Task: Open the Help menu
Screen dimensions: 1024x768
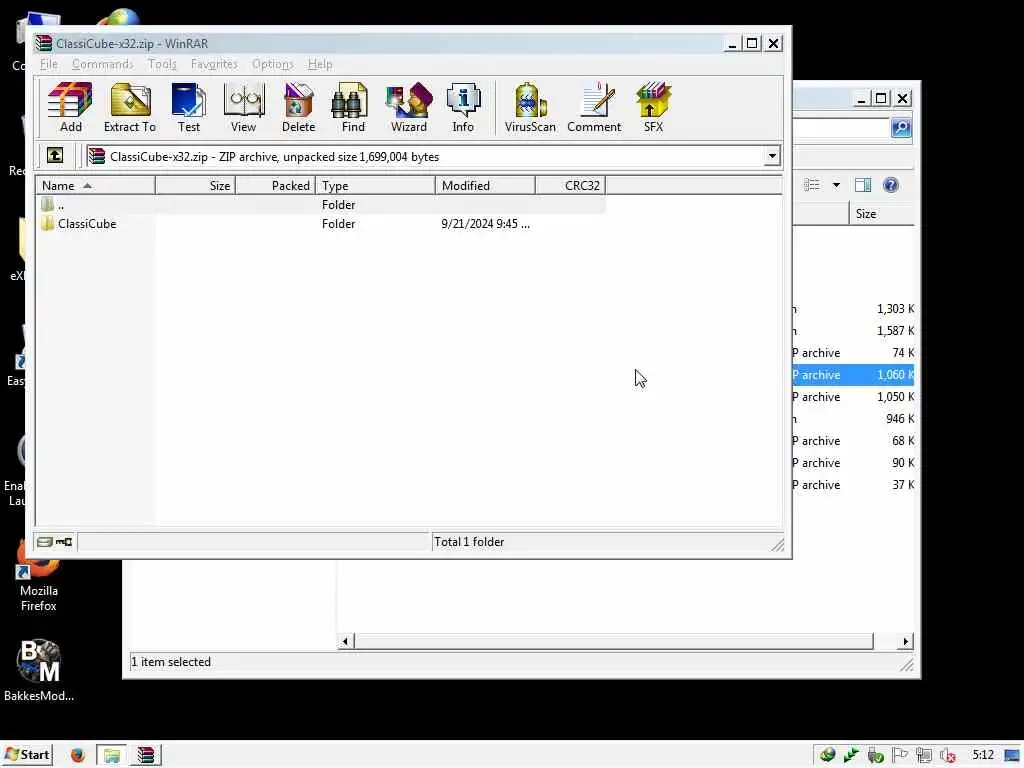Action: click(320, 64)
